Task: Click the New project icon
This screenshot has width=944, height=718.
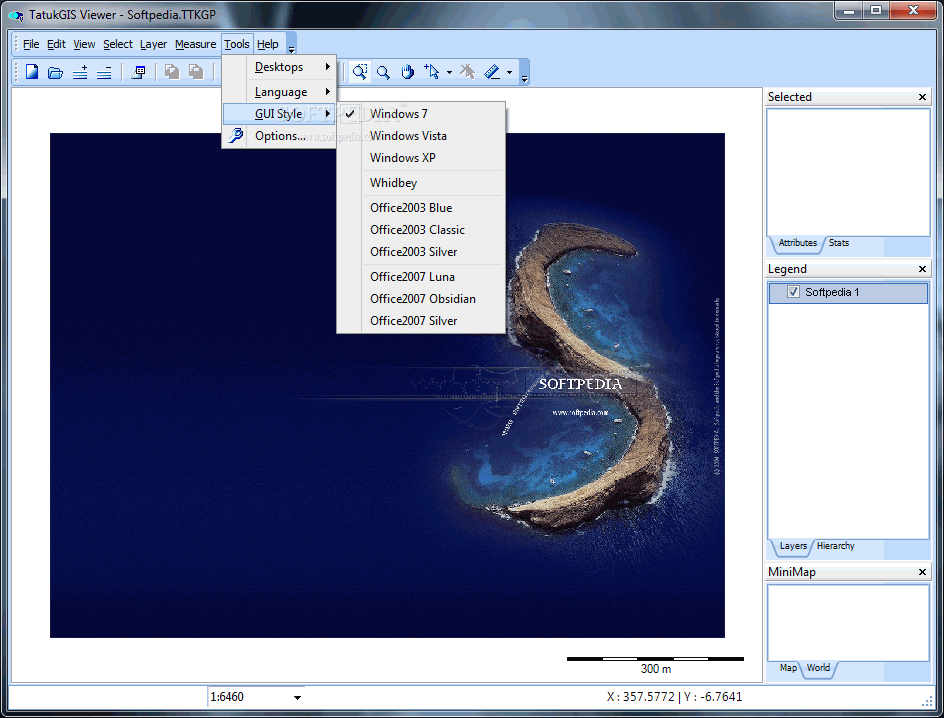Action: pyautogui.click(x=32, y=72)
